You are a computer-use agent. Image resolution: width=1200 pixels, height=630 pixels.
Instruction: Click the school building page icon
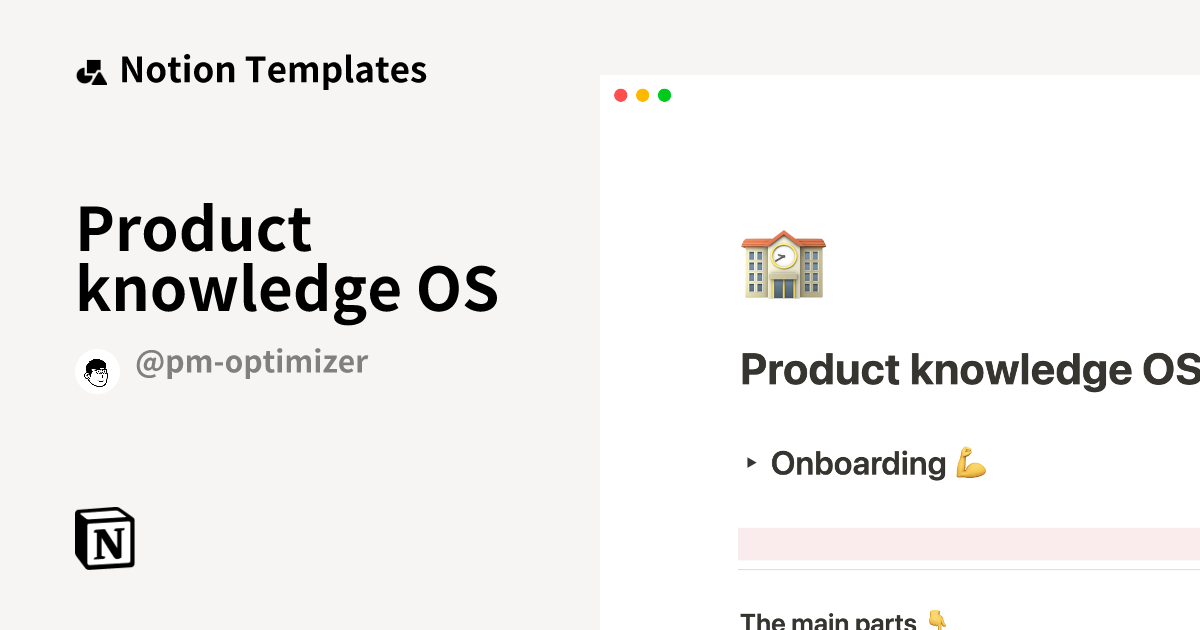tap(783, 265)
